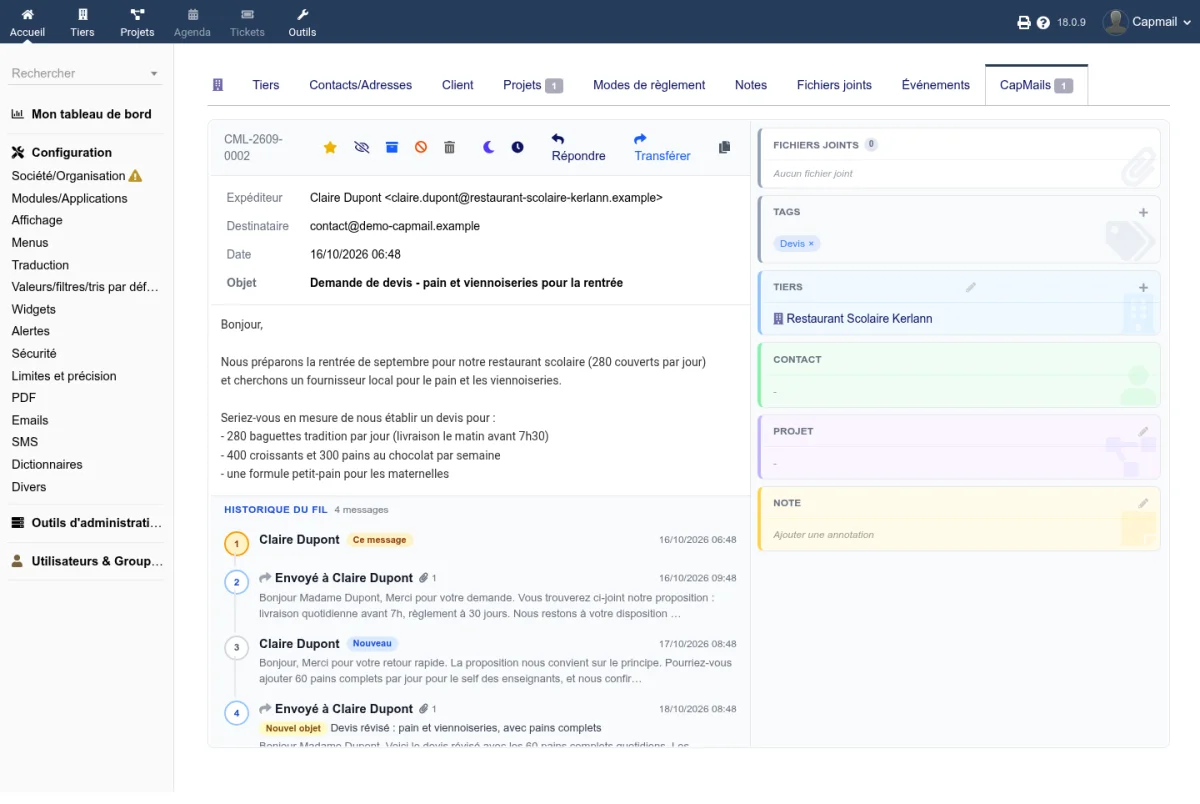Delete the email with trash icon
This screenshot has height=804, width=1200.
click(449, 147)
